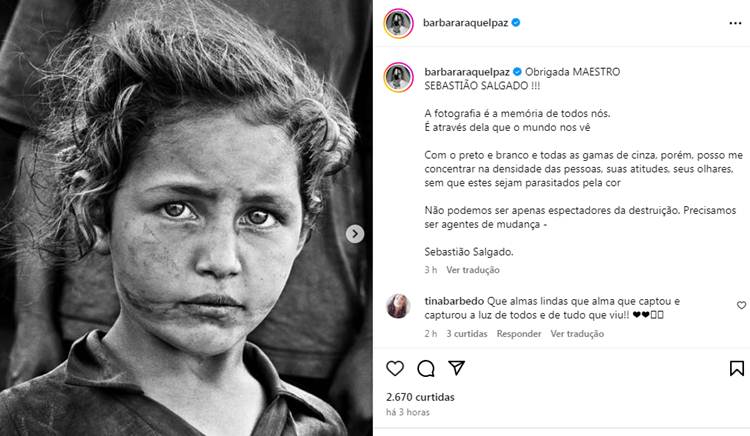
Task: Open tinabarbedo's profile avatar
Action: 398,306
